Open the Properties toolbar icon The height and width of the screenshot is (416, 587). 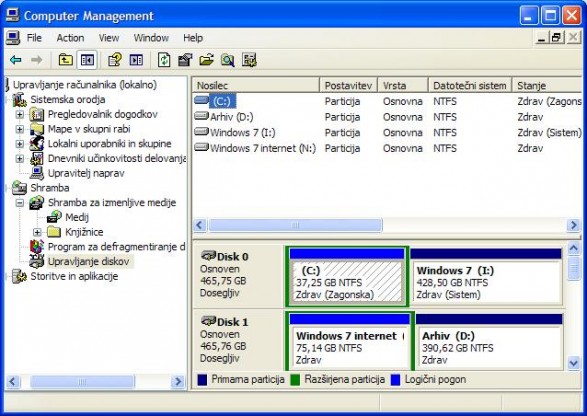point(185,60)
